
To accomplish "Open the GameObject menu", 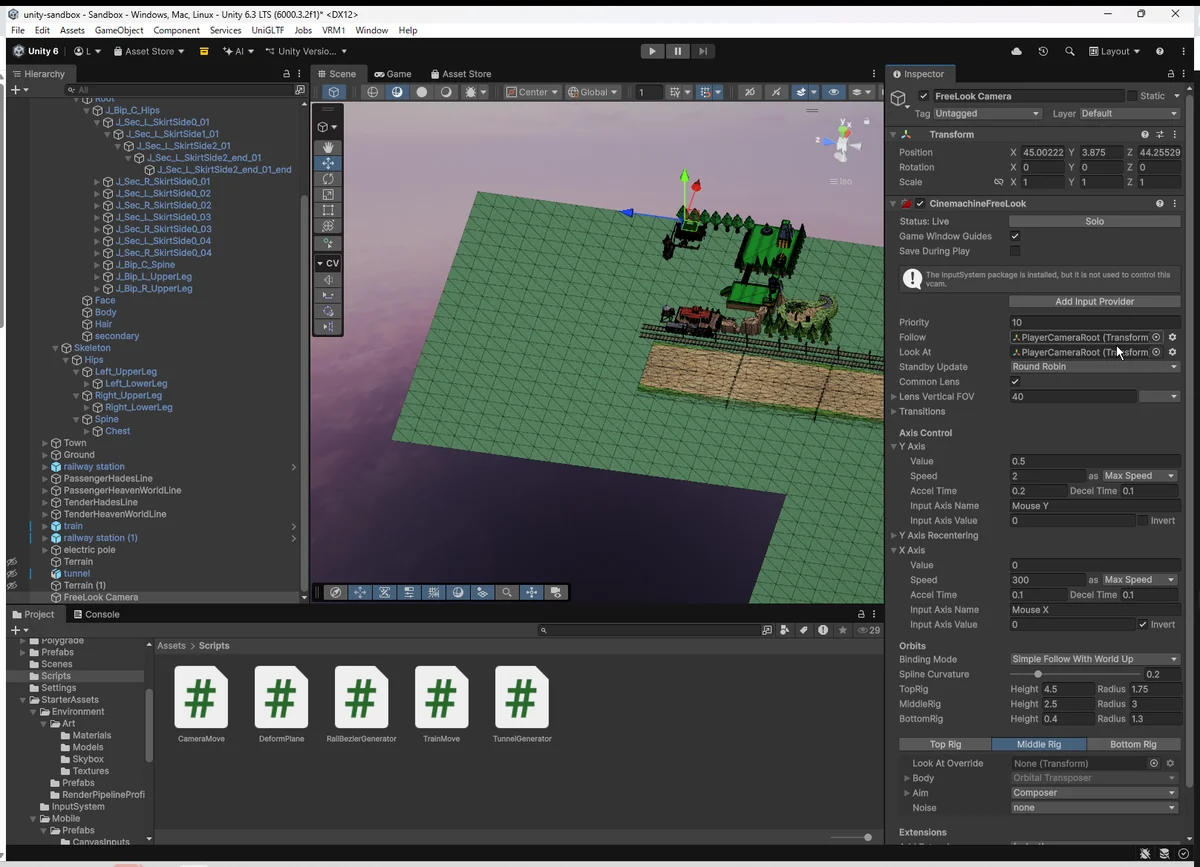I will (x=118, y=30).
